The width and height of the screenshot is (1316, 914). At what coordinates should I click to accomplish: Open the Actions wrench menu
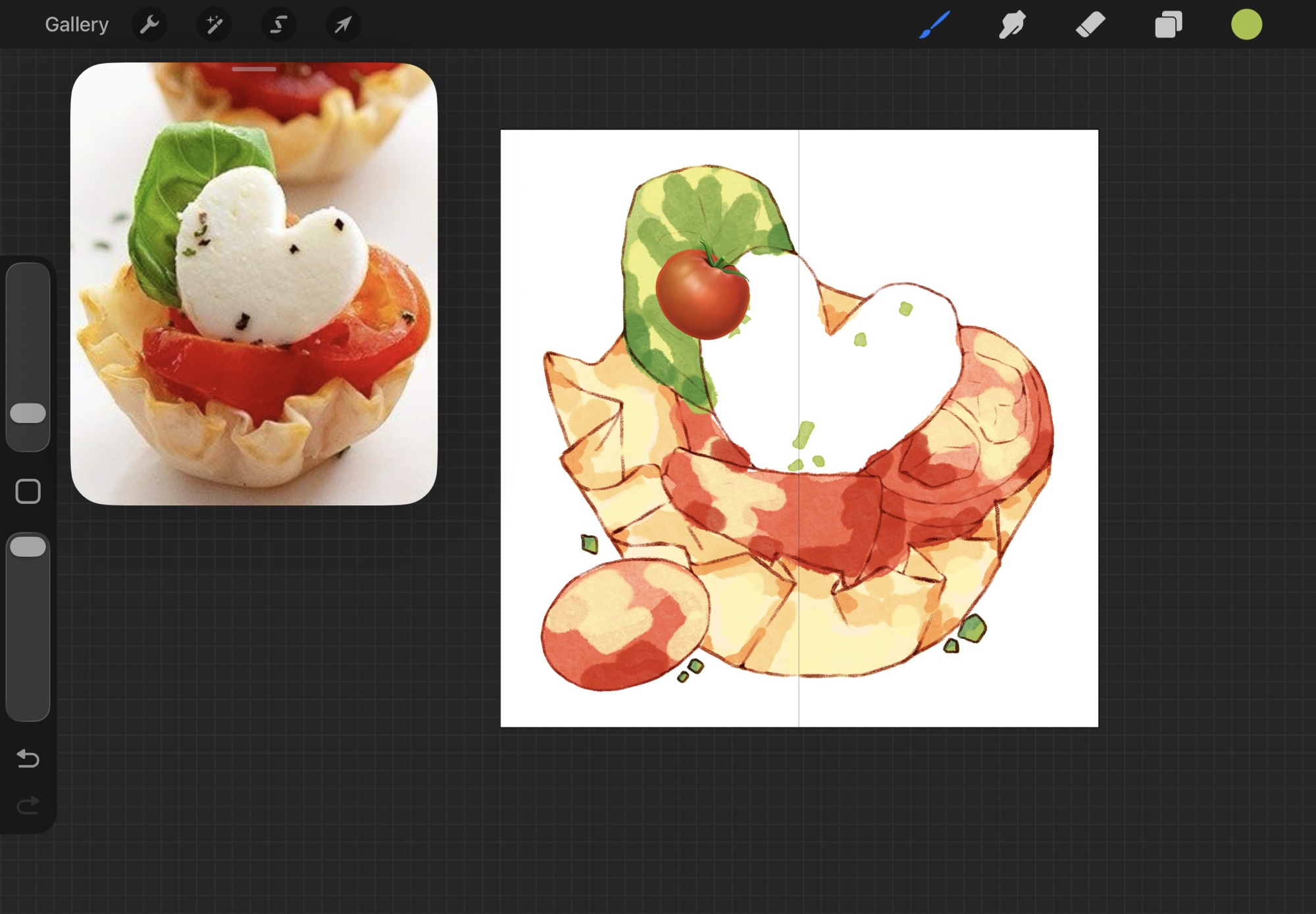point(149,25)
